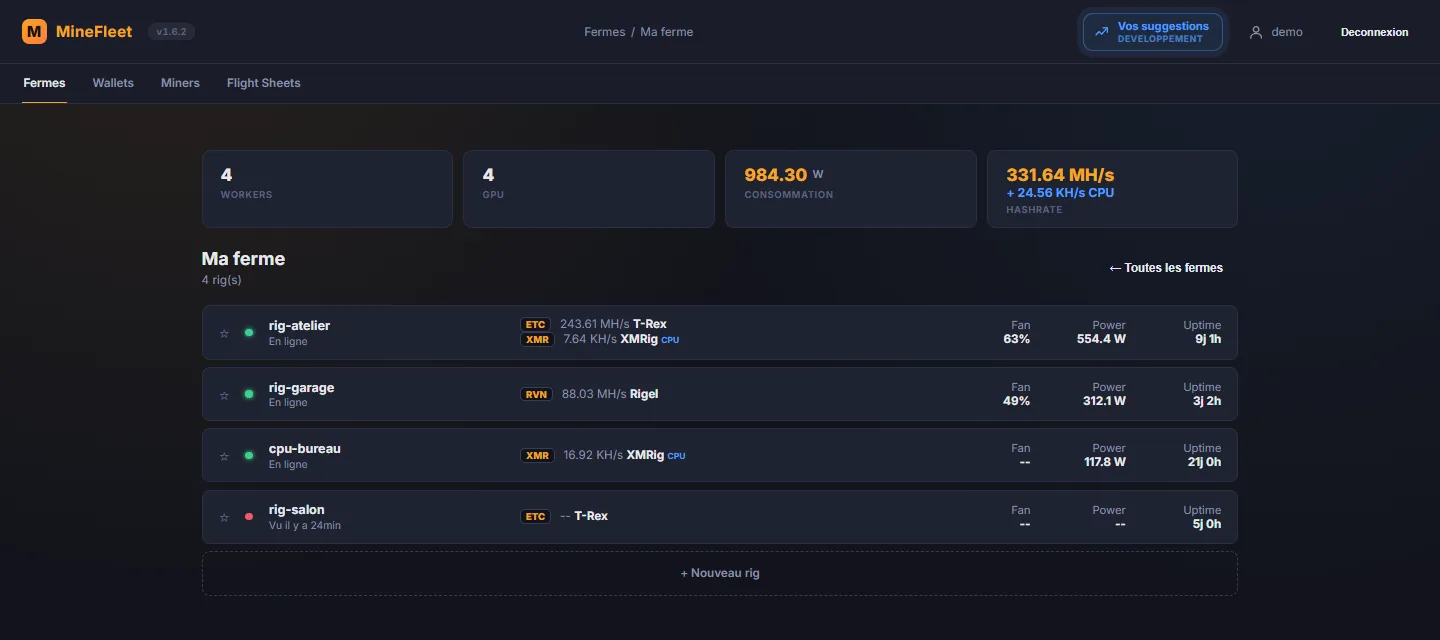The image size is (1440, 640).
Task: Open the Flight Sheets tab
Action: [x=264, y=83]
